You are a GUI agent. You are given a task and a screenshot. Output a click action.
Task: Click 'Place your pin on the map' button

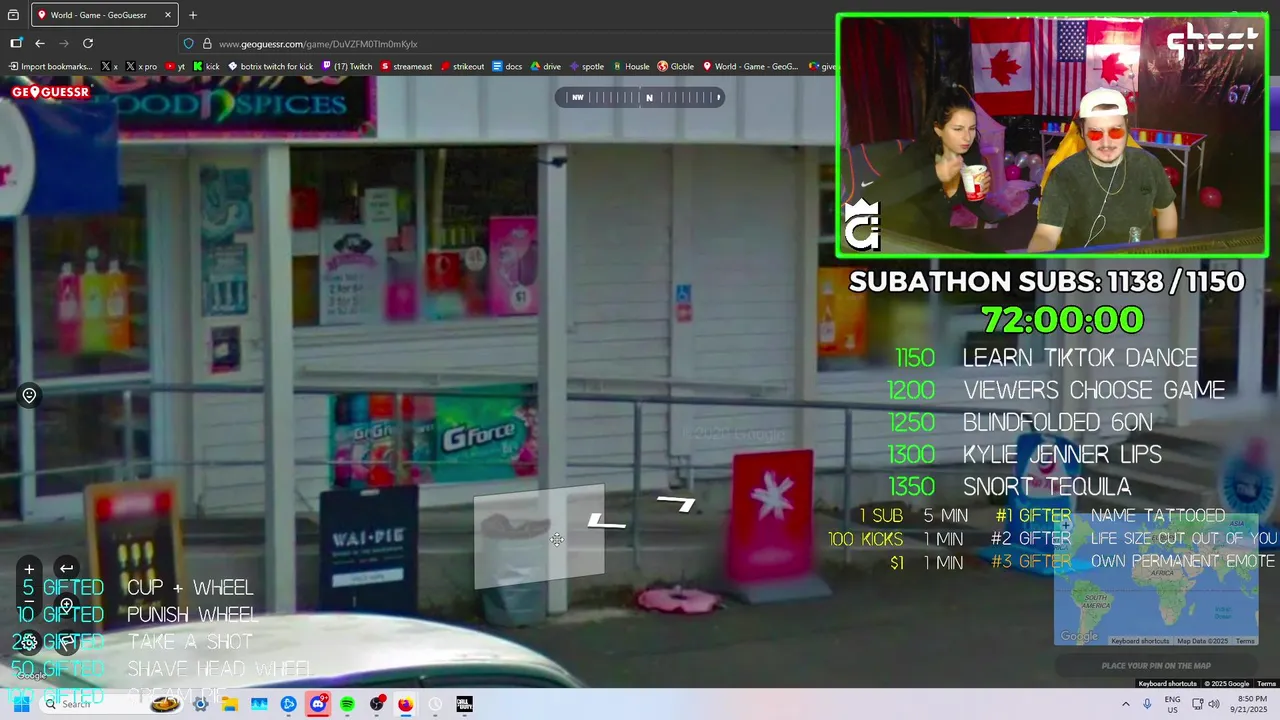(1156, 666)
